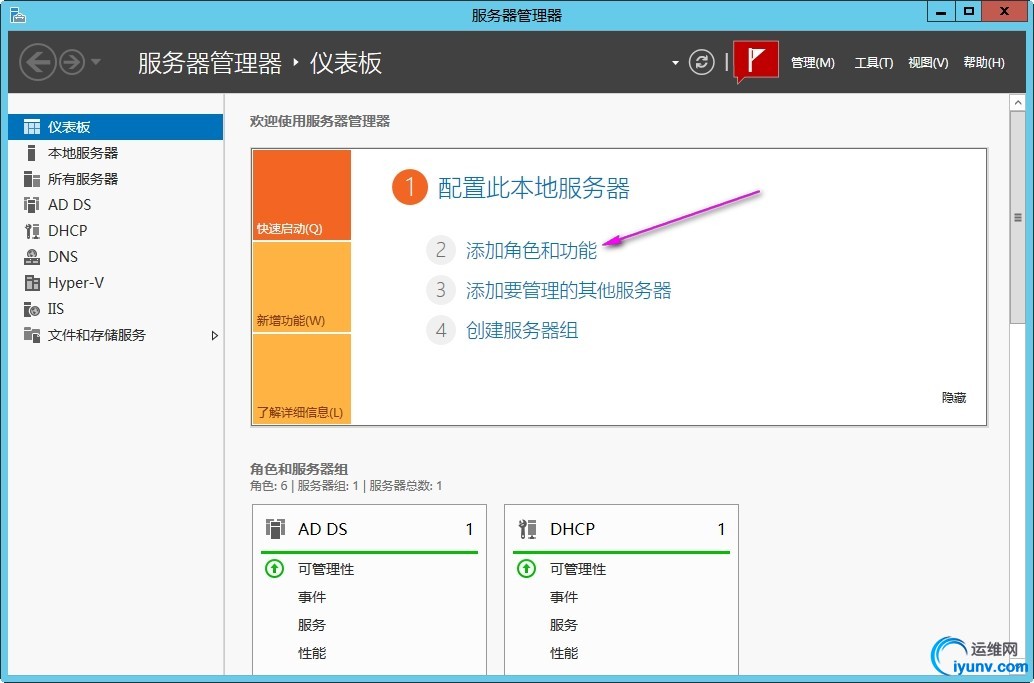This screenshot has height=683, width=1034.
Task: Click the 仪表板 dashboard icon
Action: 32,127
